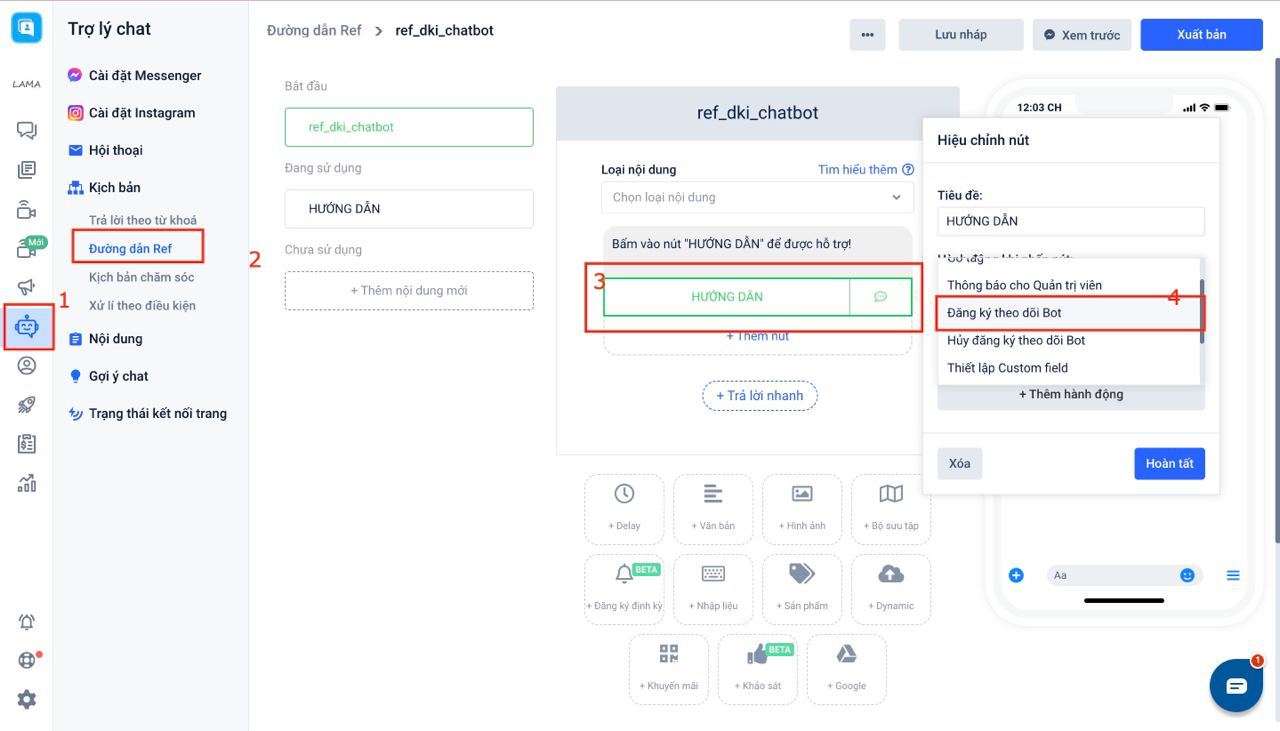This screenshot has width=1280, height=731.
Task: Click the Tiêu đề input field
Action: [x=1070, y=221]
